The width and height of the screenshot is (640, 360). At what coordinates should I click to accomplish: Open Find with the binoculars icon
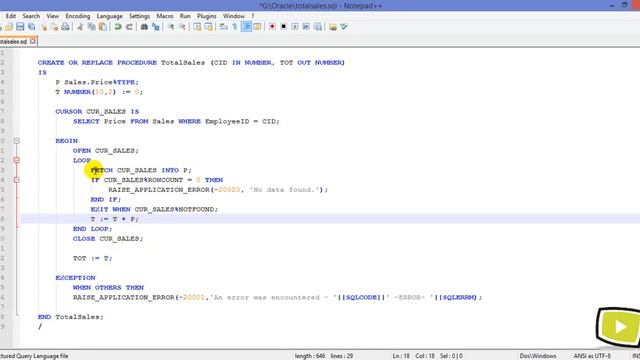144,27
